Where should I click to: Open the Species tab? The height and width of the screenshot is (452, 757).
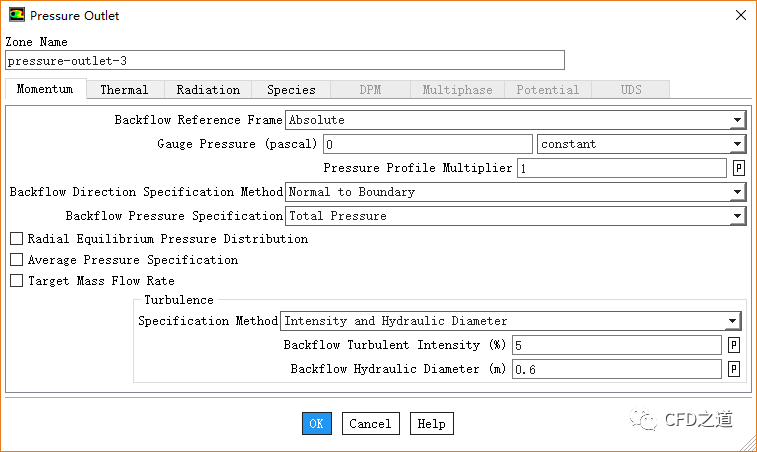291,90
